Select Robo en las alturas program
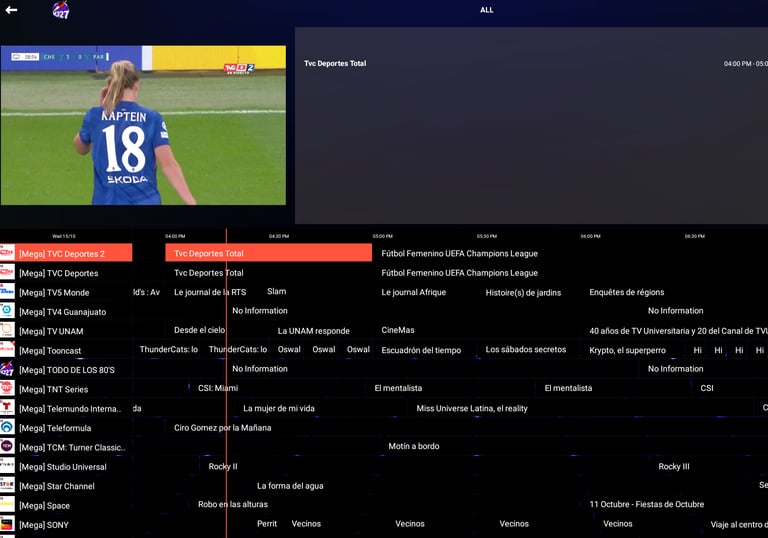Screen dimensions: 768x538 pyautogui.click(x=233, y=504)
